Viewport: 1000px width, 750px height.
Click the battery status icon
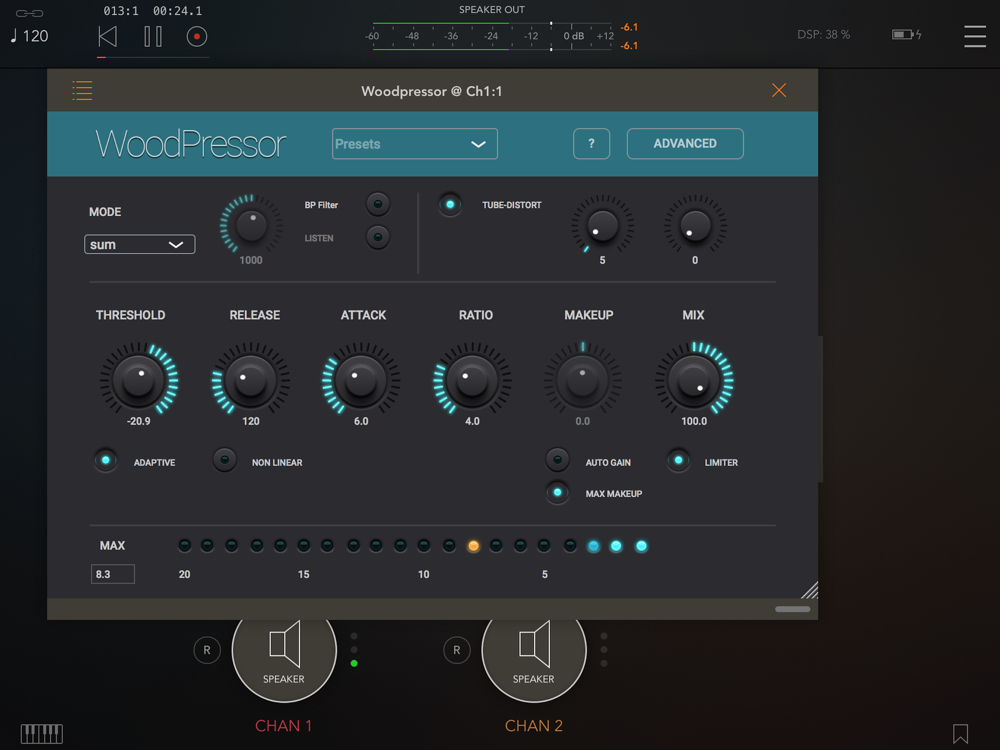coord(906,34)
